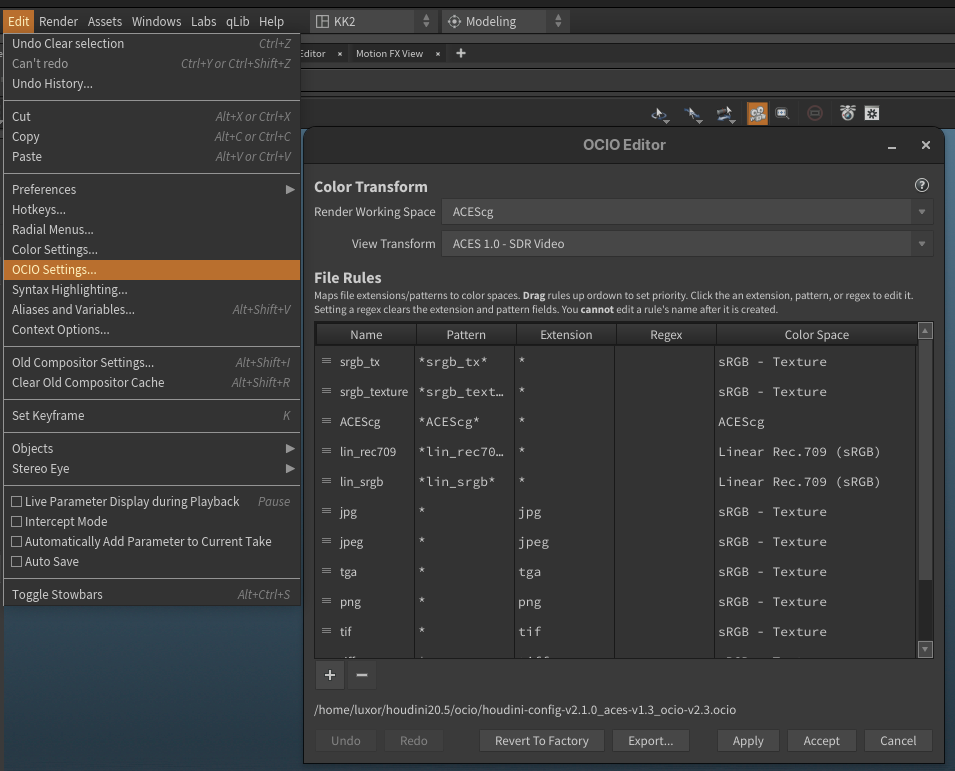Click the Cancel button
955x771 pixels.
[x=898, y=741]
